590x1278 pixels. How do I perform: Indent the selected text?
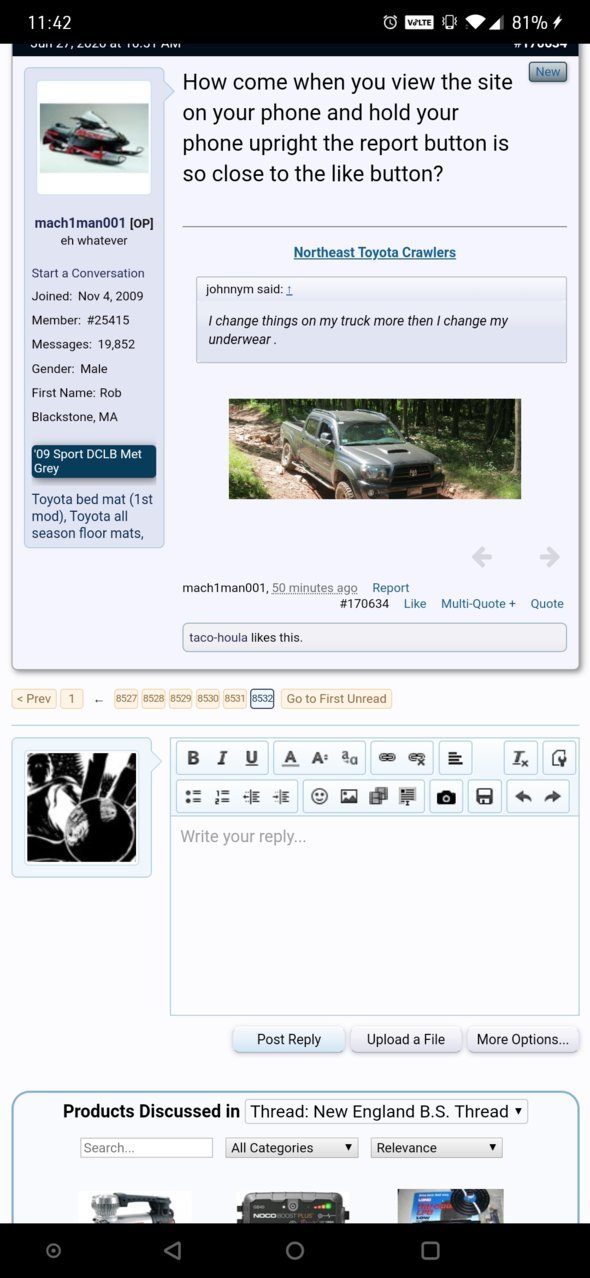281,796
